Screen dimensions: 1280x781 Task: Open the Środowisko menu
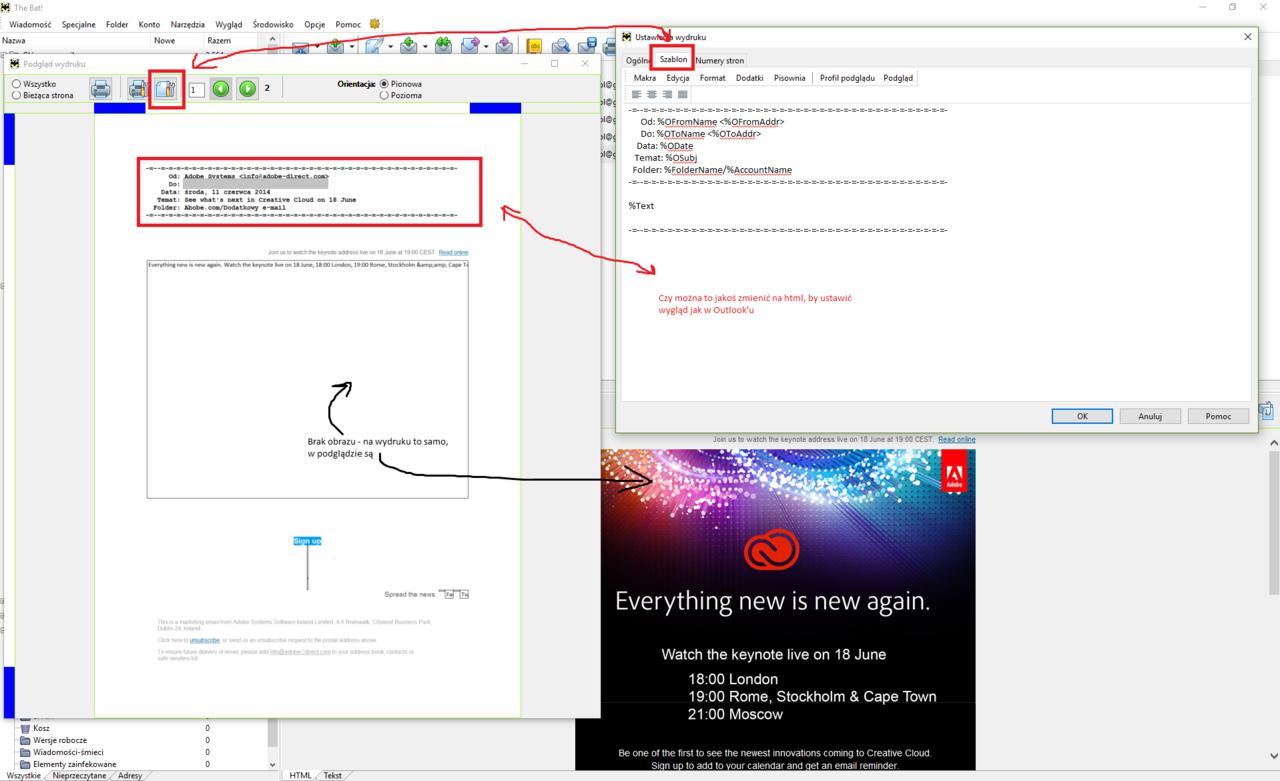click(273, 24)
